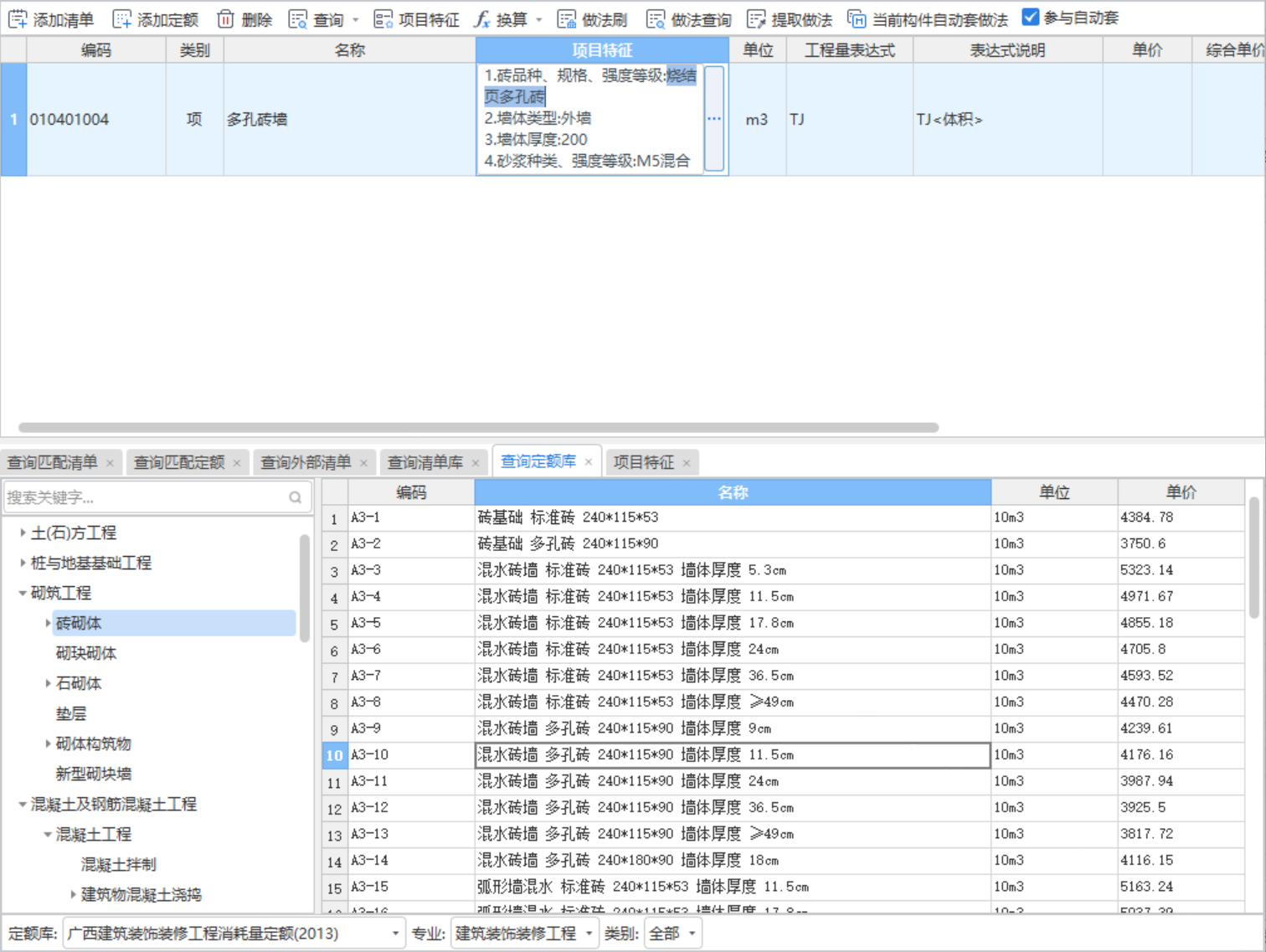Viewport: 1266px width, 952px height.
Task: Click the vertical scrollbar of the quota list
Action: (1253, 558)
